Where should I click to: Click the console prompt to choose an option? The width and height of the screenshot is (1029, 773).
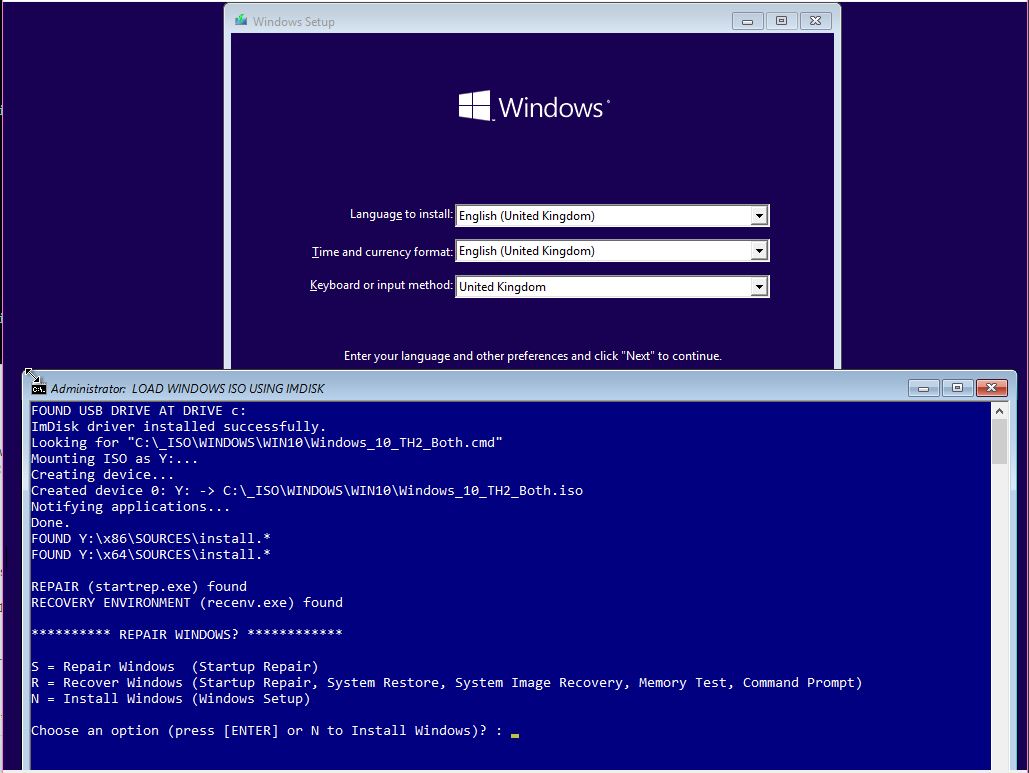(x=513, y=730)
